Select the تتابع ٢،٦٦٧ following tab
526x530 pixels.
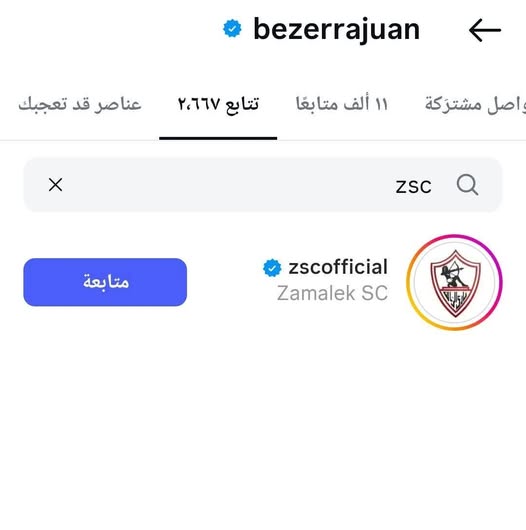218,104
